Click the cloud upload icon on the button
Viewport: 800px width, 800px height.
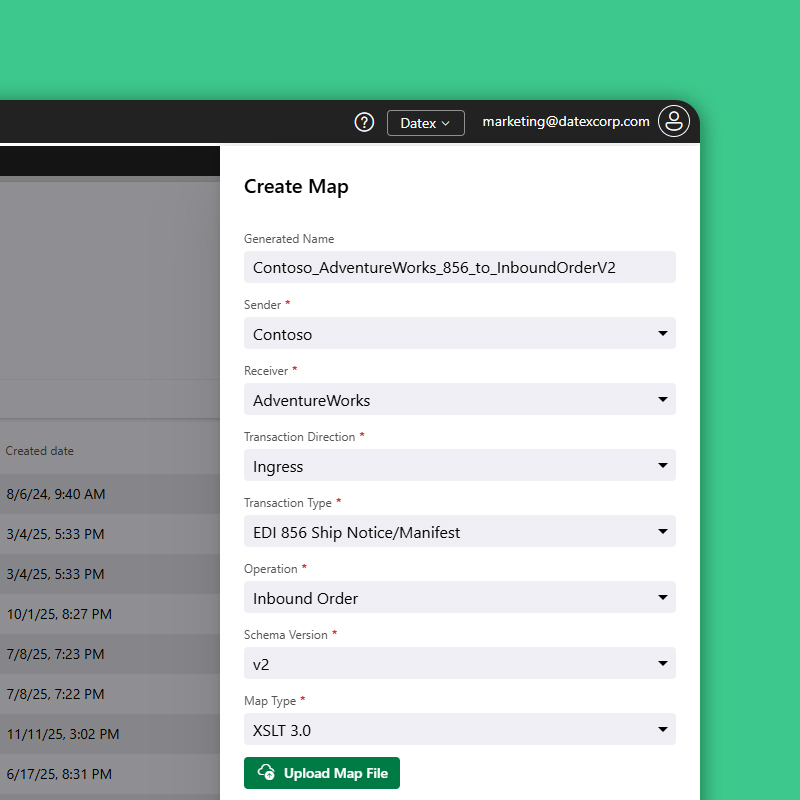[x=266, y=773]
